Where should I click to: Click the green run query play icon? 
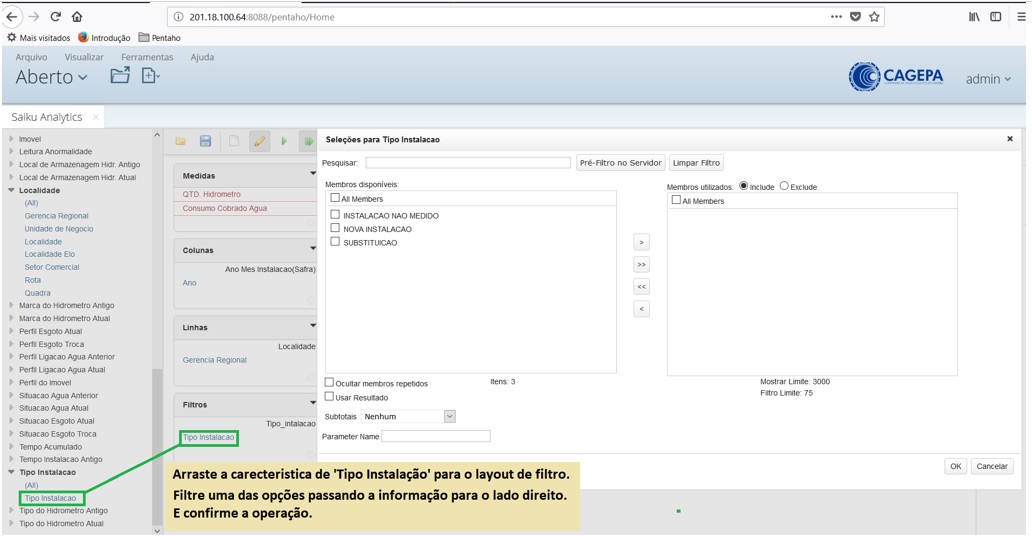(x=284, y=142)
